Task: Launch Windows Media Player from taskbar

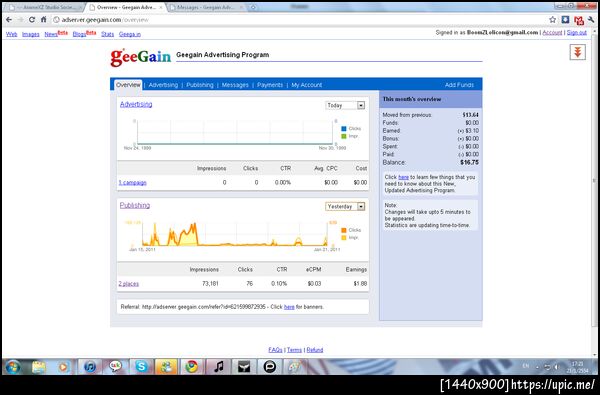Action: tap(64, 367)
